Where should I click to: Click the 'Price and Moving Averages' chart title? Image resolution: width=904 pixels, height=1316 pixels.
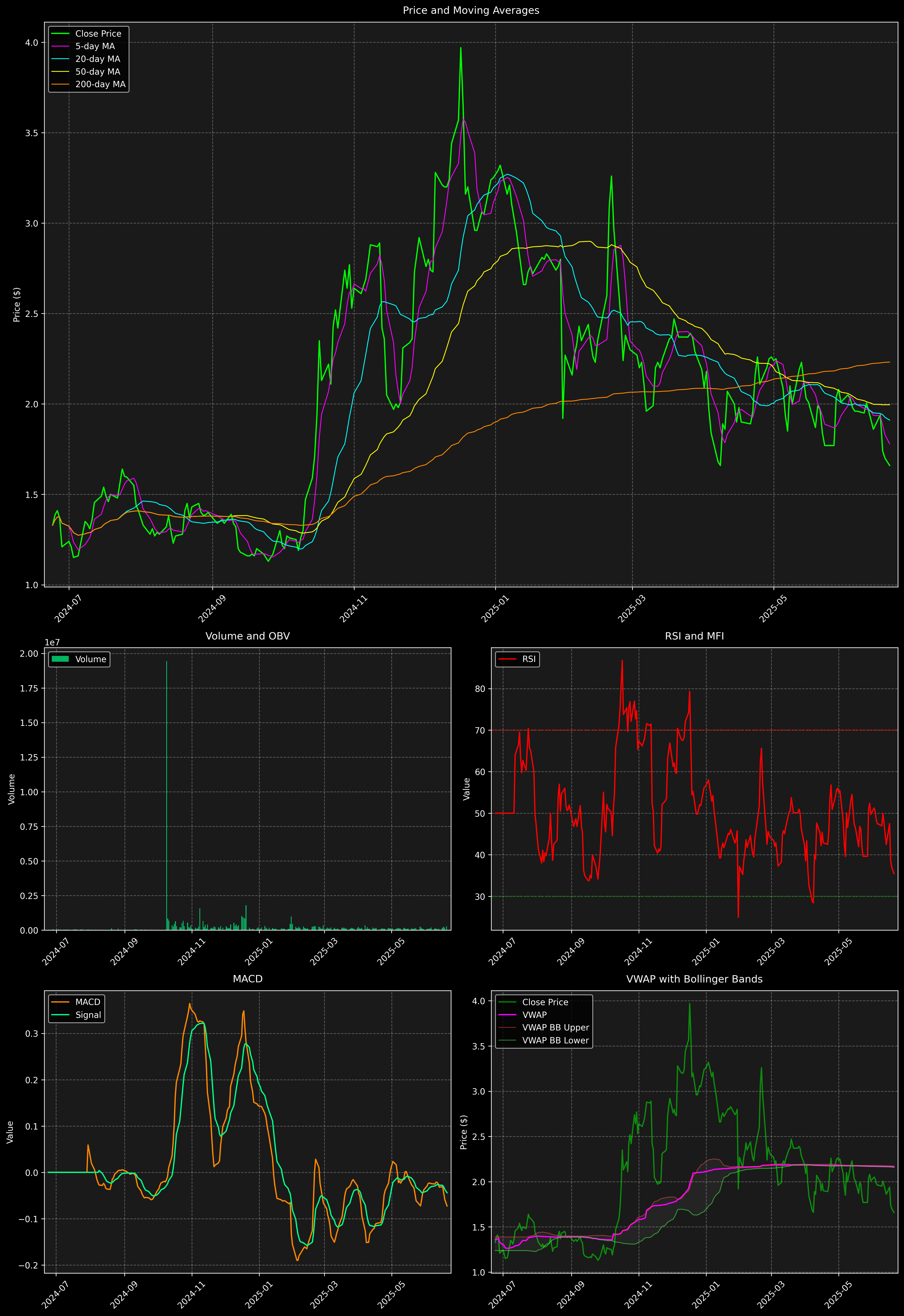click(x=471, y=10)
